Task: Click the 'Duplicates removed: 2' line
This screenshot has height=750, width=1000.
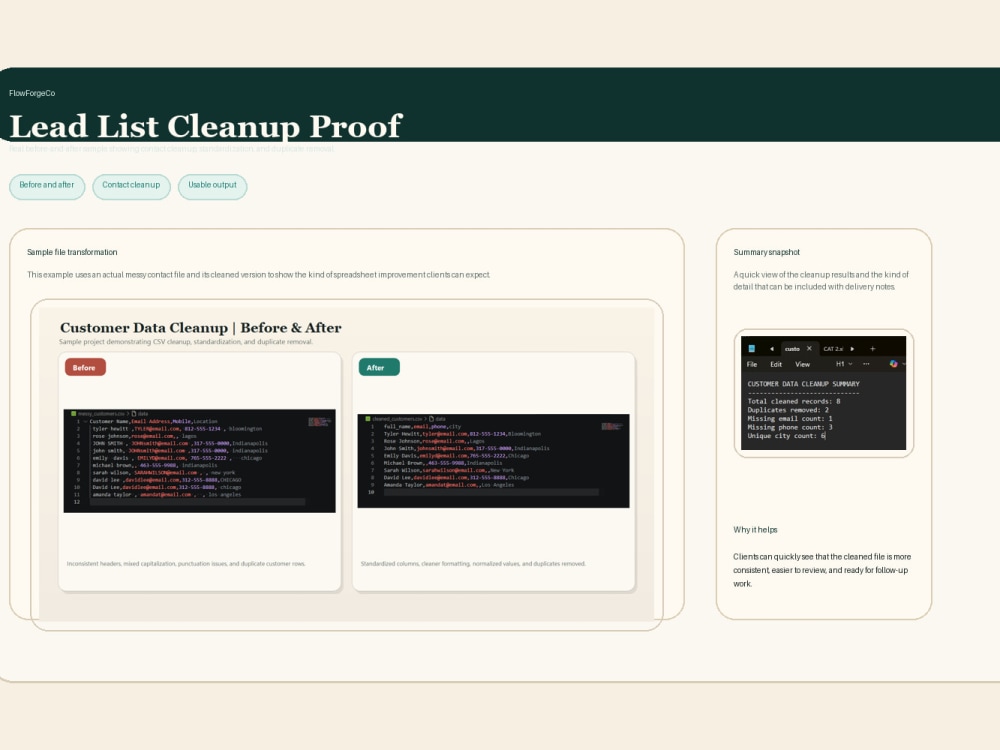Action: (x=788, y=410)
